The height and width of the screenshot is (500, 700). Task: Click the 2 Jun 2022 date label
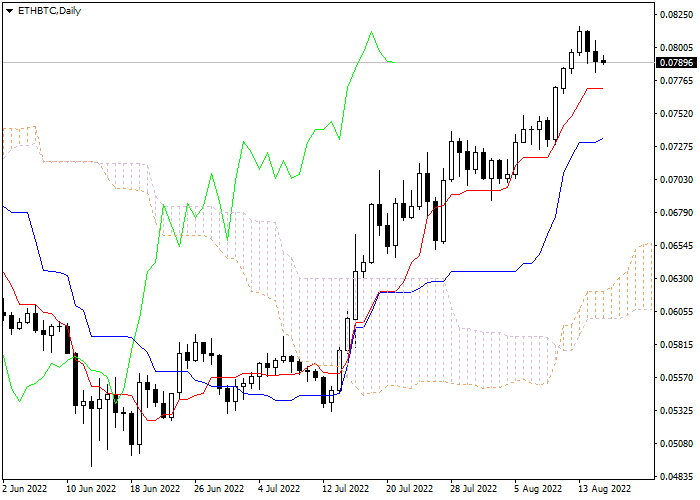(x=25, y=489)
